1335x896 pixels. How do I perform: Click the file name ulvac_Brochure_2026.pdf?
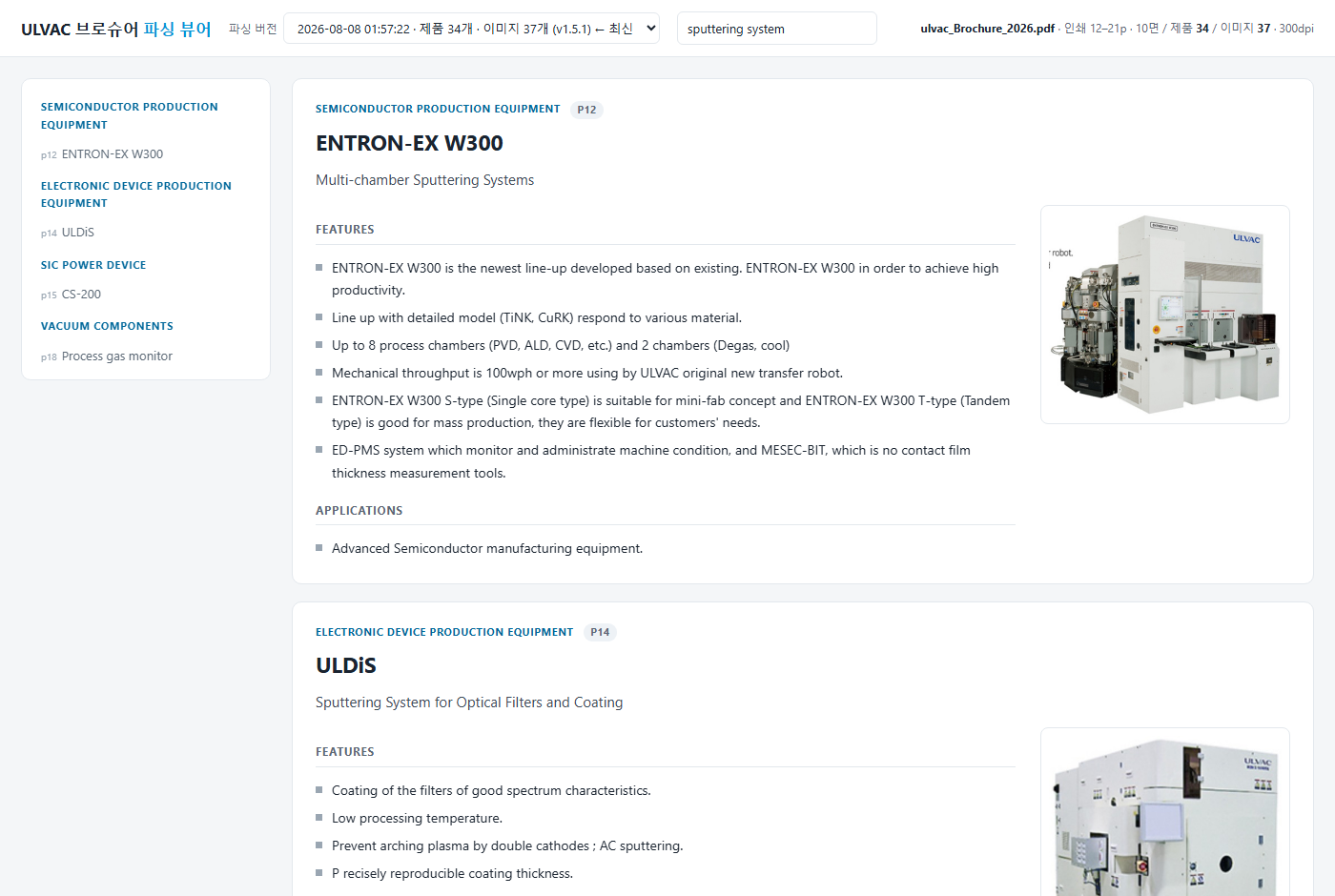click(987, 29)
